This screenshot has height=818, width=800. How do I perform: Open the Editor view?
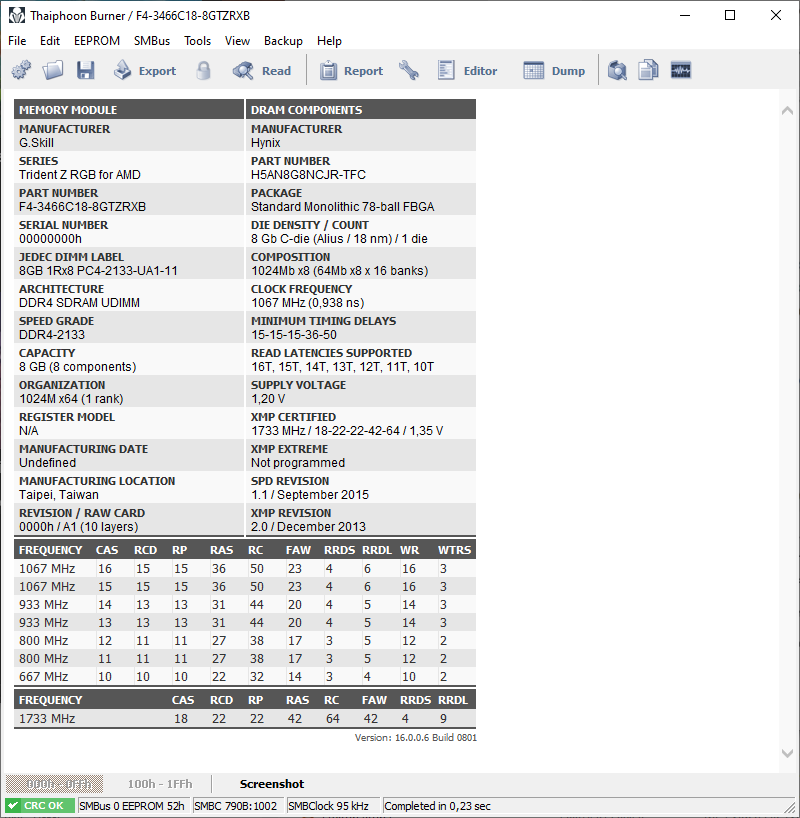point(468,70)
